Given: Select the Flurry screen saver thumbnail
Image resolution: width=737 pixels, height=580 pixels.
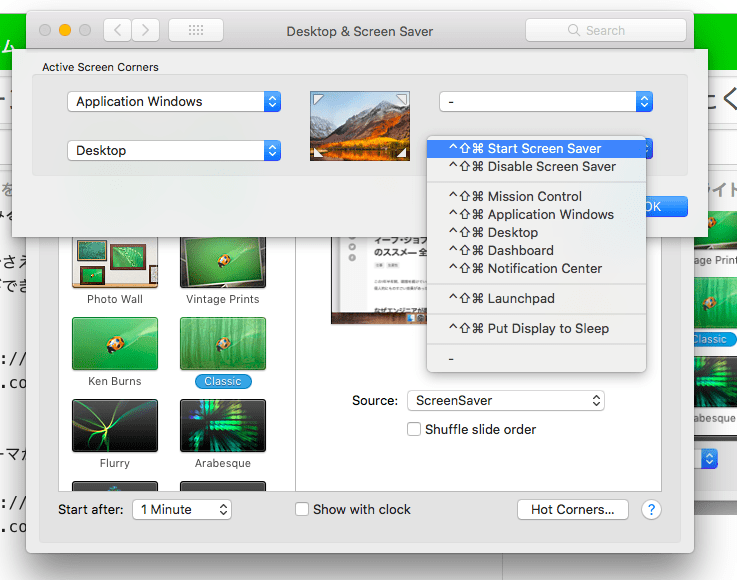Looking at the screenshot, I should (x=115, y=426).
